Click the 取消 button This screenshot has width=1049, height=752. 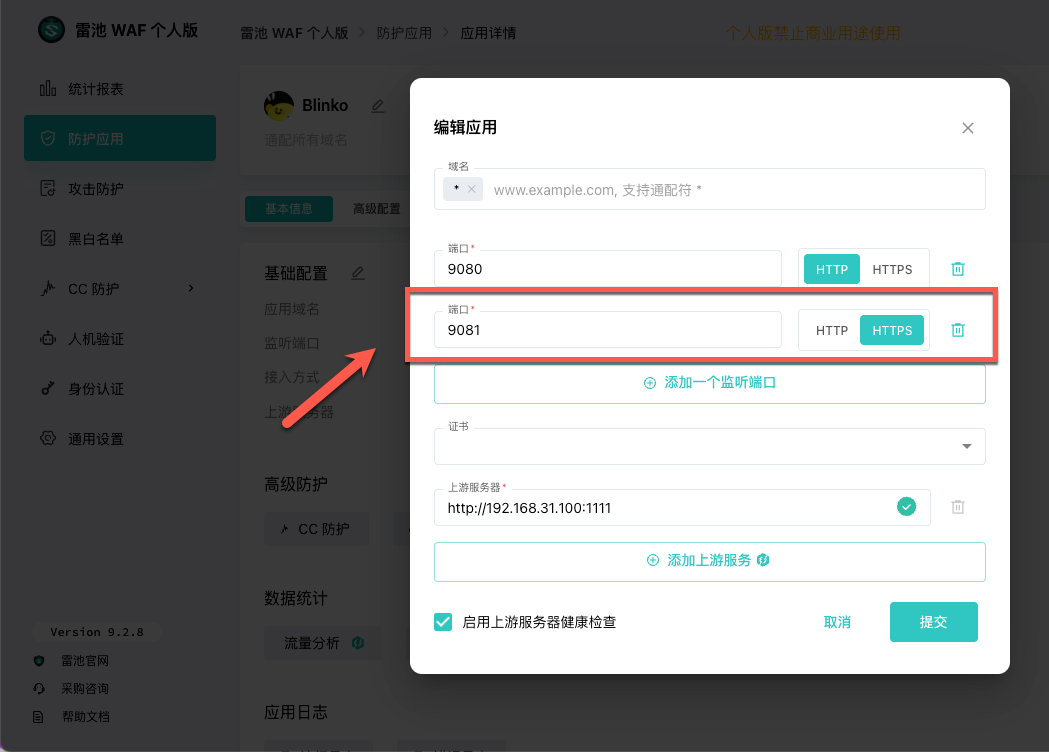point(837,622)
